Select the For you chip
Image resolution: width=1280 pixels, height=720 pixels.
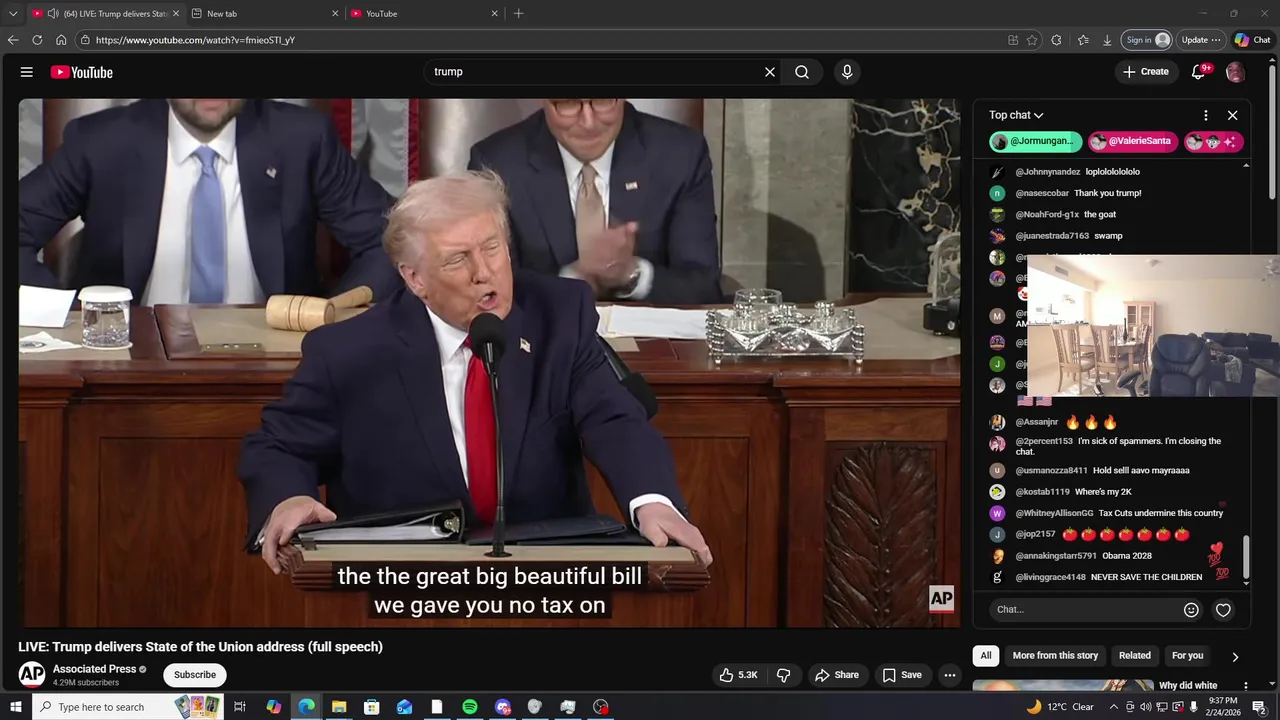1188,656
